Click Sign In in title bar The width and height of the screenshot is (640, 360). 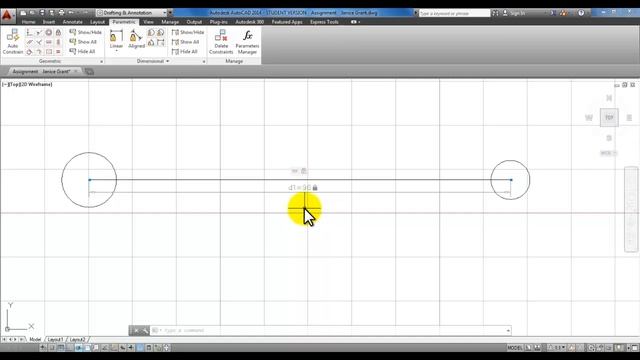click(x=517, y=13)
